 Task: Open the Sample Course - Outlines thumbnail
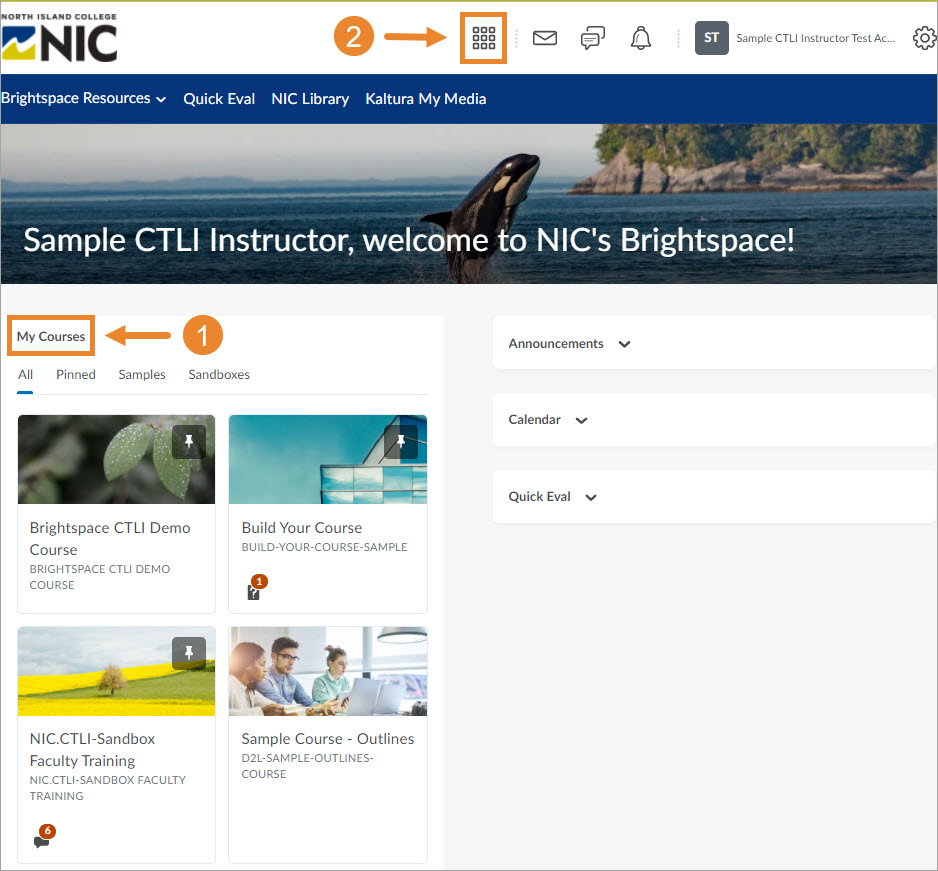(328, 671)
